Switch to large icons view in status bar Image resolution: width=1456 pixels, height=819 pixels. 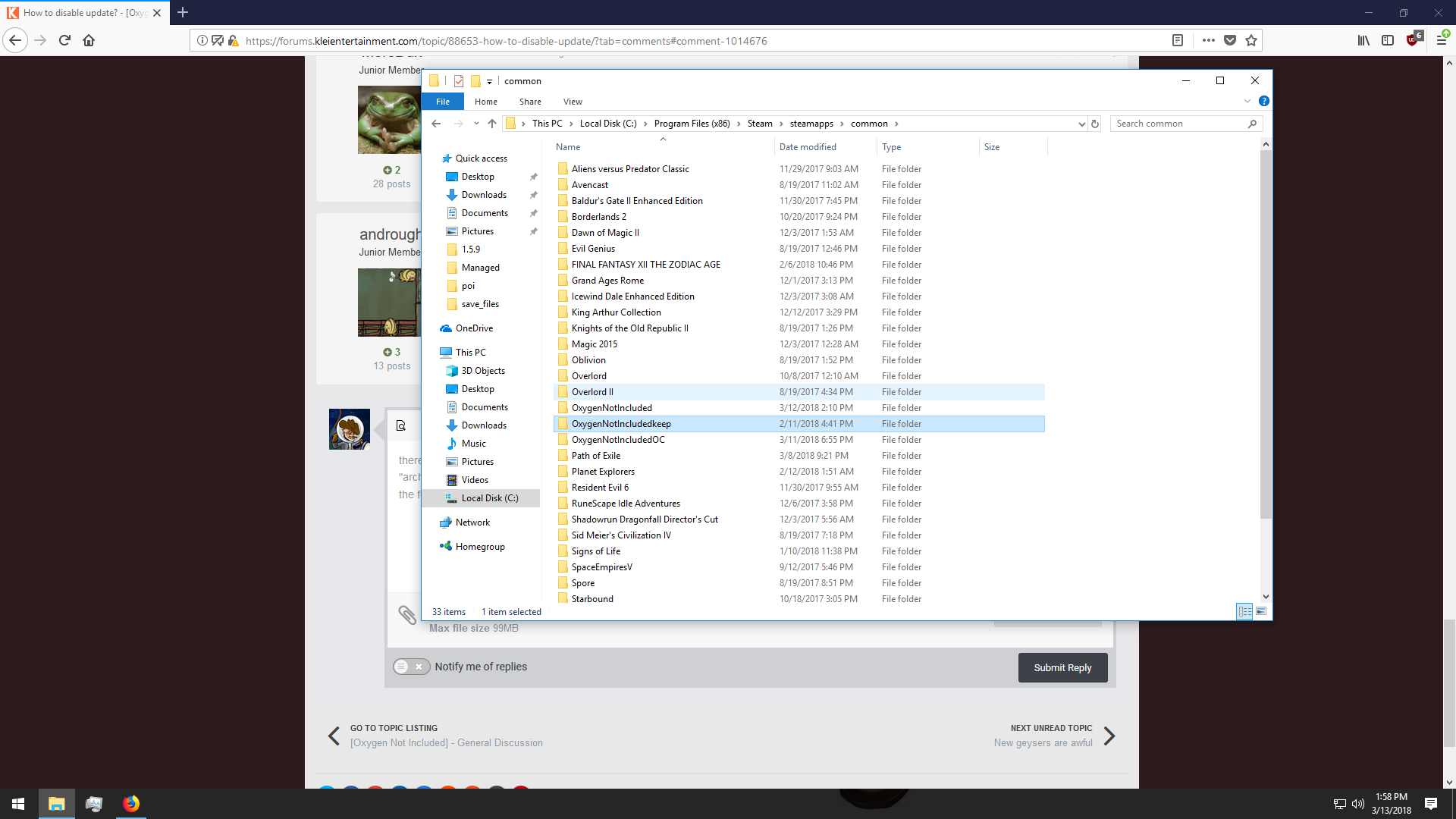(1261, 611)
